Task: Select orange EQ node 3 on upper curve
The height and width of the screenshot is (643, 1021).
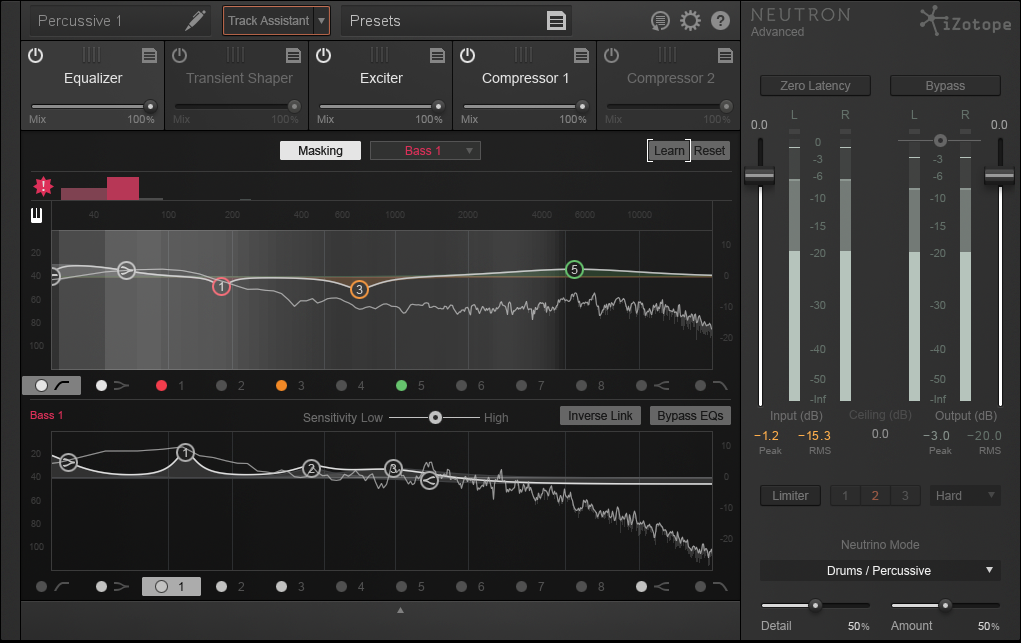Action: (x=359, y=289)
